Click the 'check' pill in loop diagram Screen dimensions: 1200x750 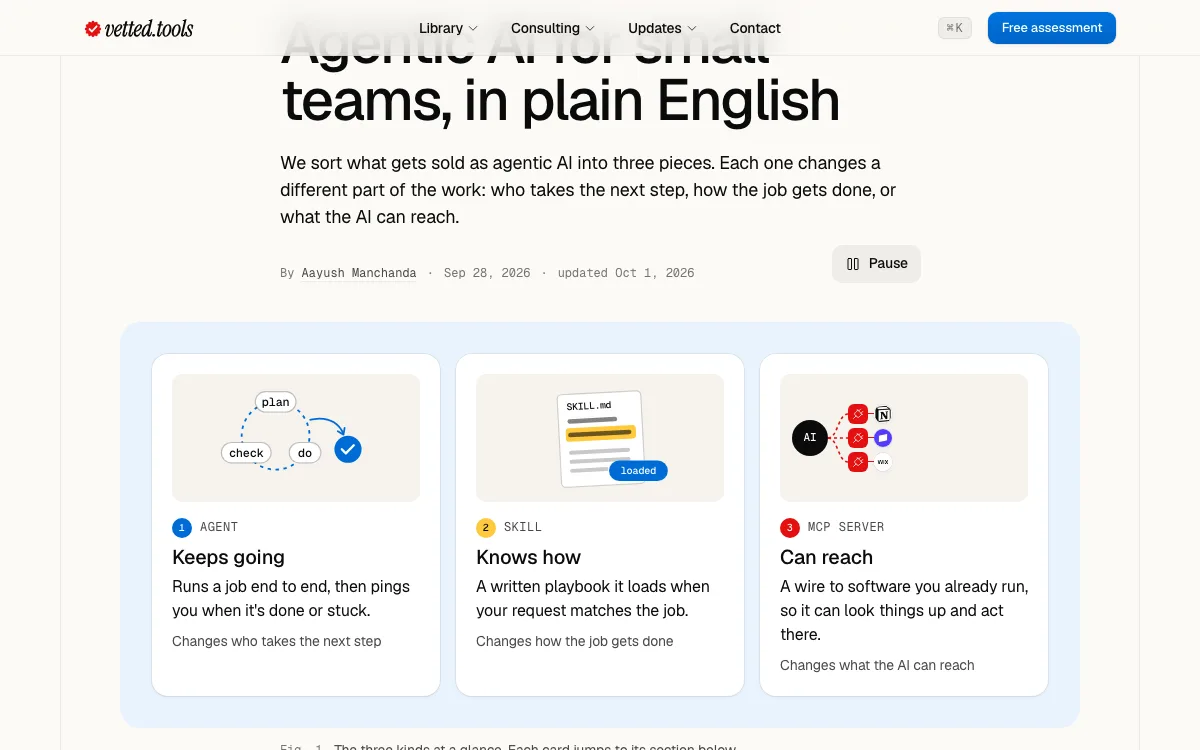246,453
